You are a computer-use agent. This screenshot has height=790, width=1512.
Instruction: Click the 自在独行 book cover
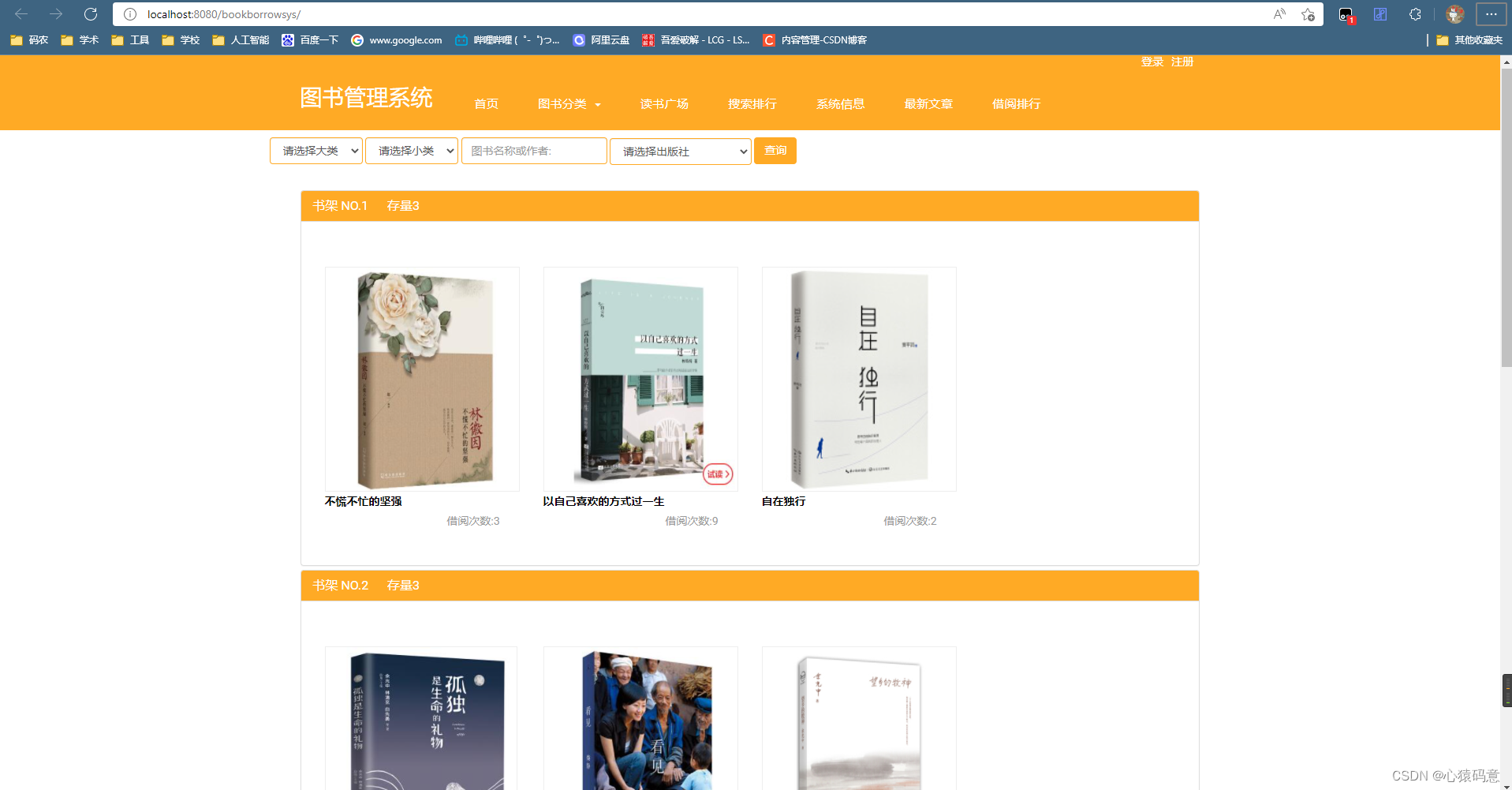(x=859, y=379)
